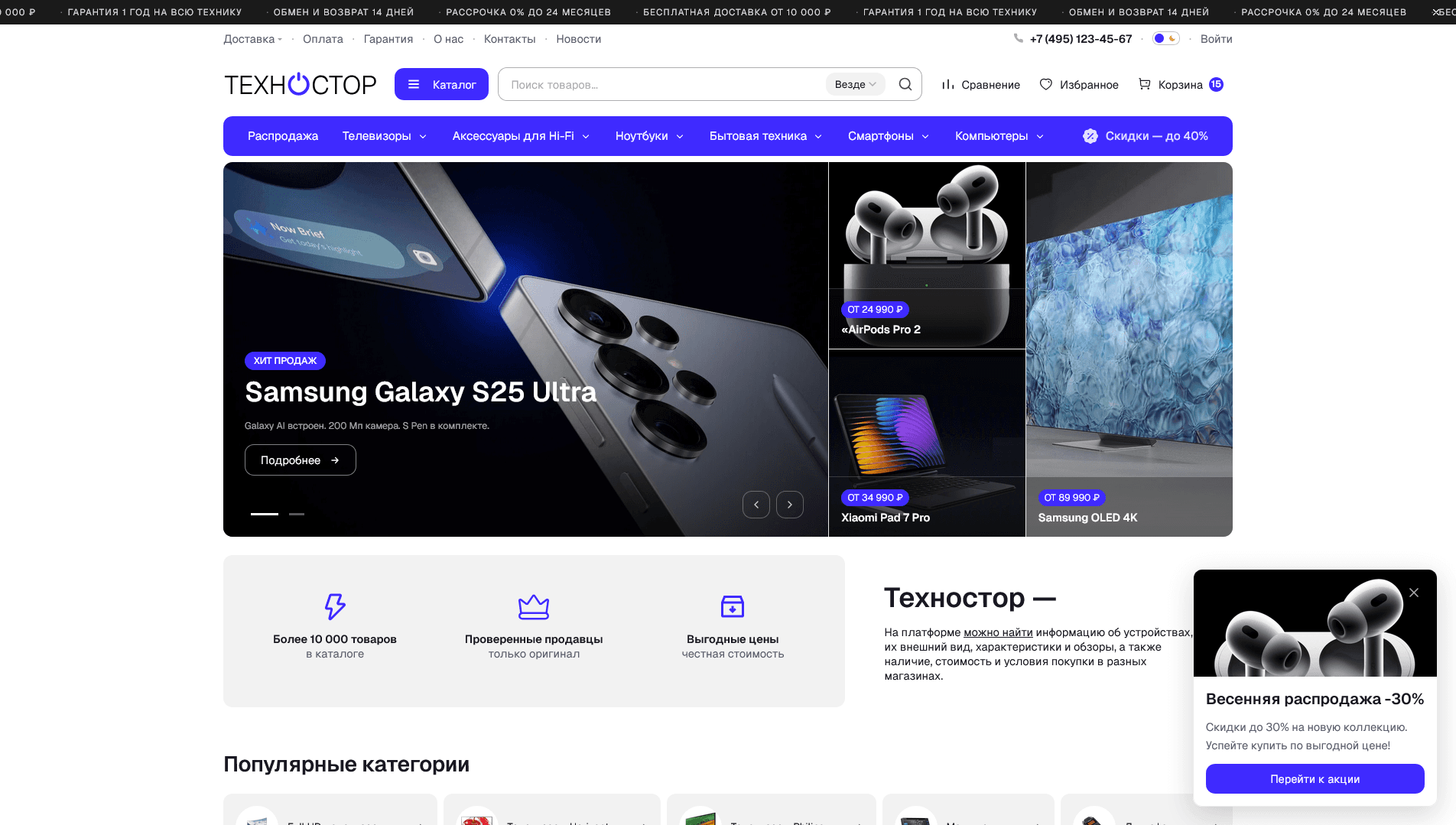Click Подробнее on Galaxy S25 banner
This screenshot has height=825, width=1456.
(301, 460)
